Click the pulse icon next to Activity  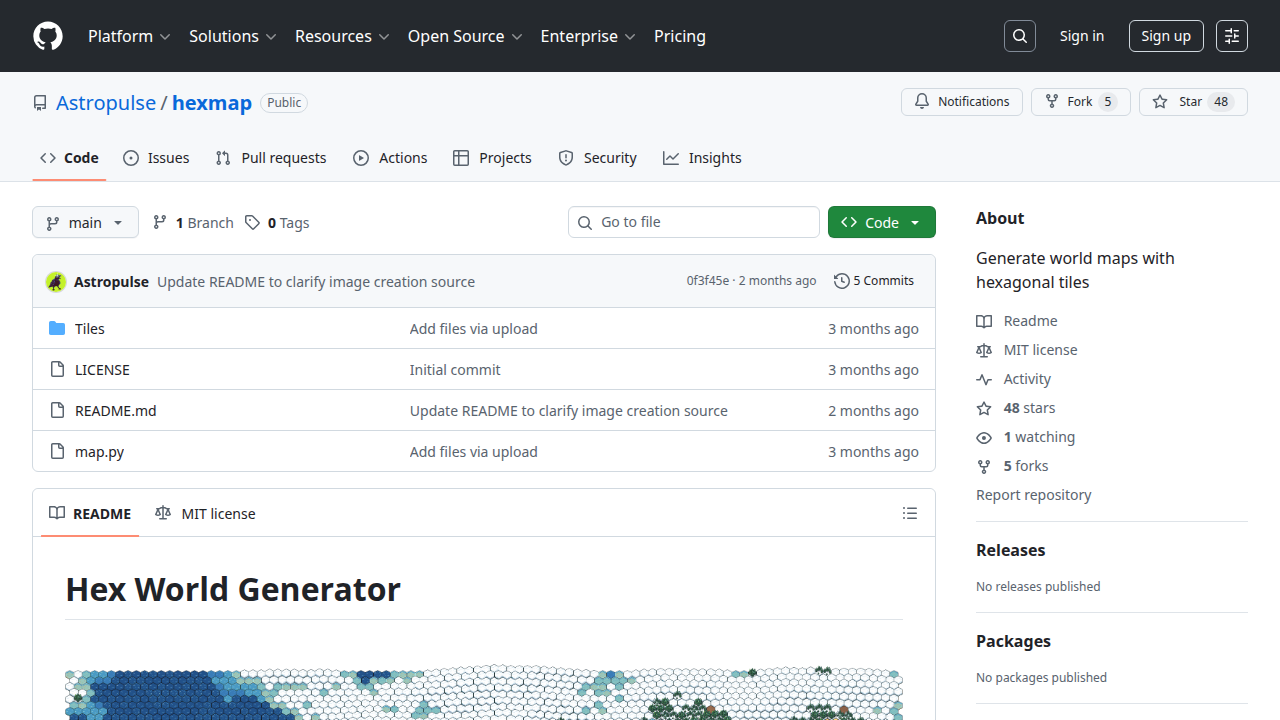[984, 379]
